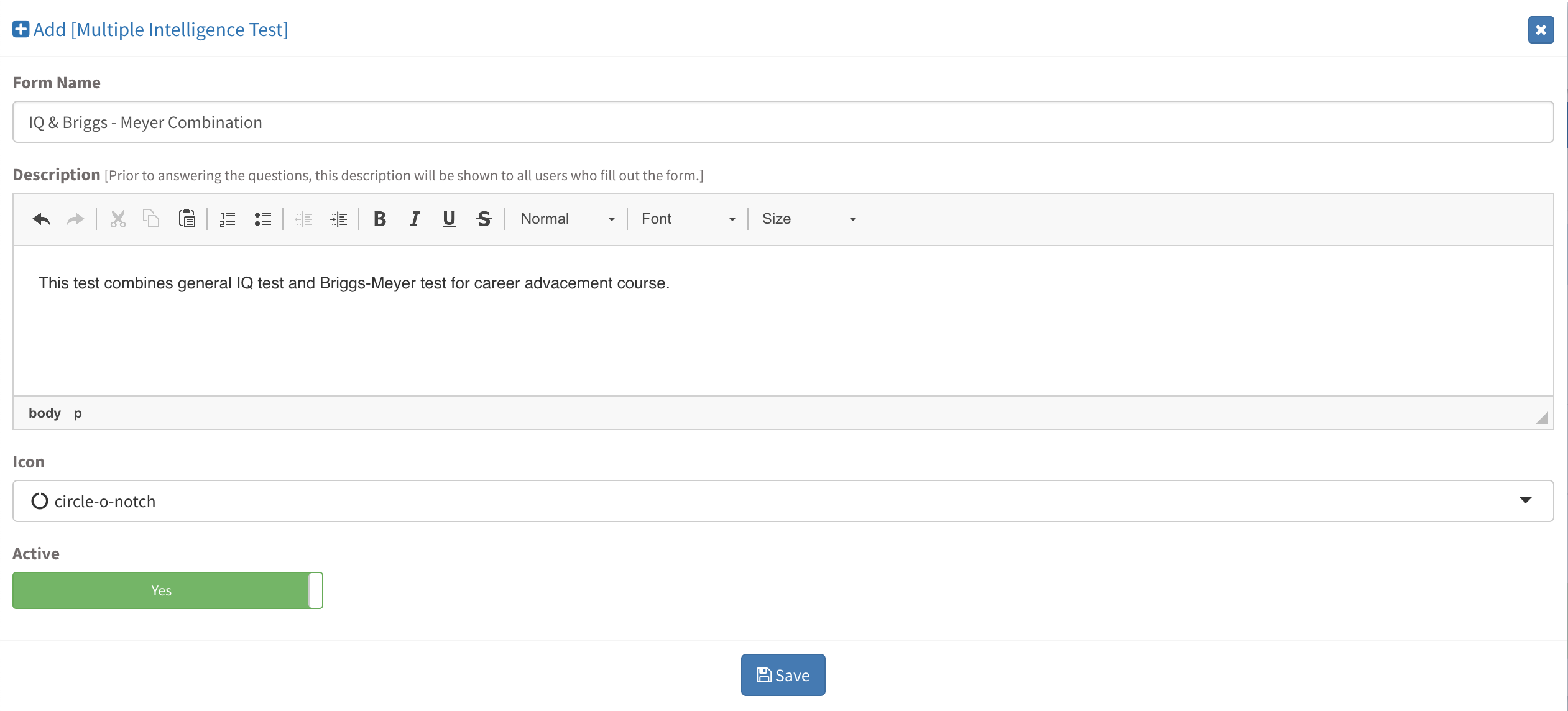Toggle italic formatting
Viewport: 1568px width, 711px height.
(414, 219)
